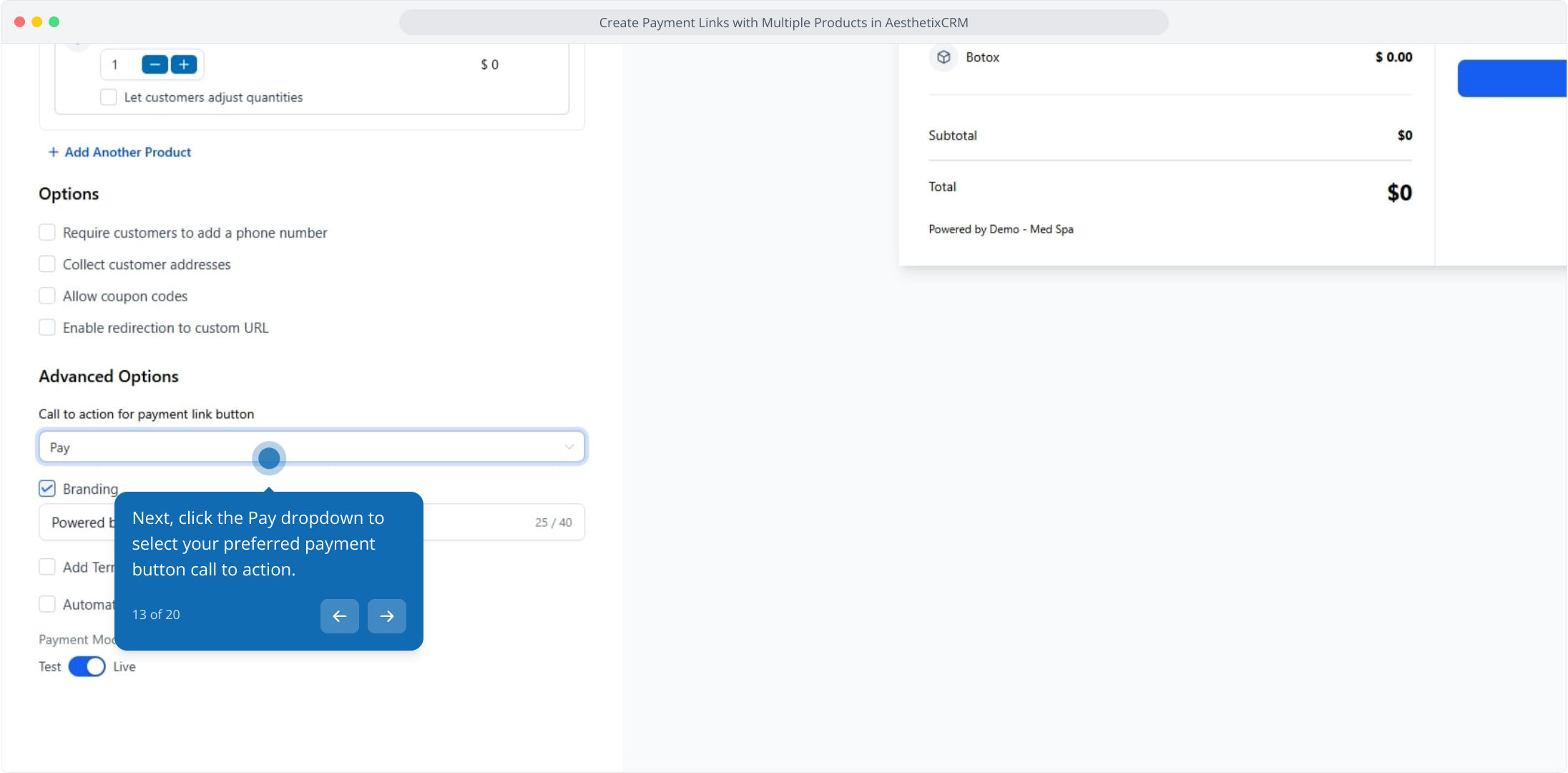Check Require customers to add phone number
This screenshot has width=1568, height=773.
click(47, 233)
